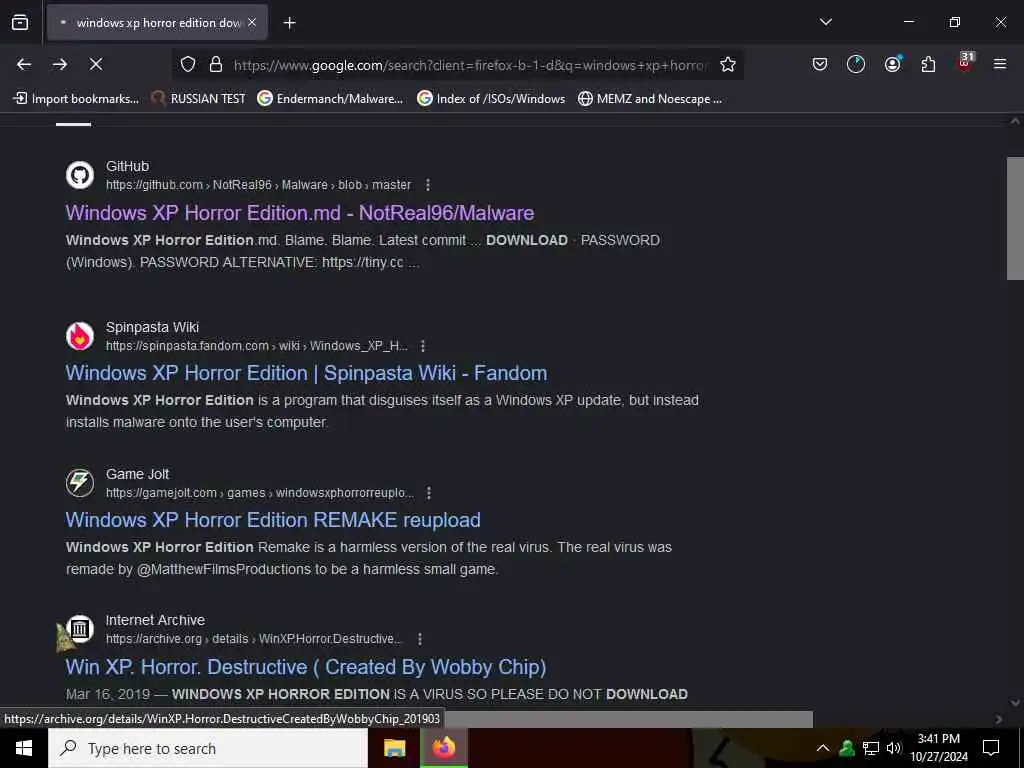Save page to Pocket
Viewport: 1024px width, 768px height.
[820, 64]
